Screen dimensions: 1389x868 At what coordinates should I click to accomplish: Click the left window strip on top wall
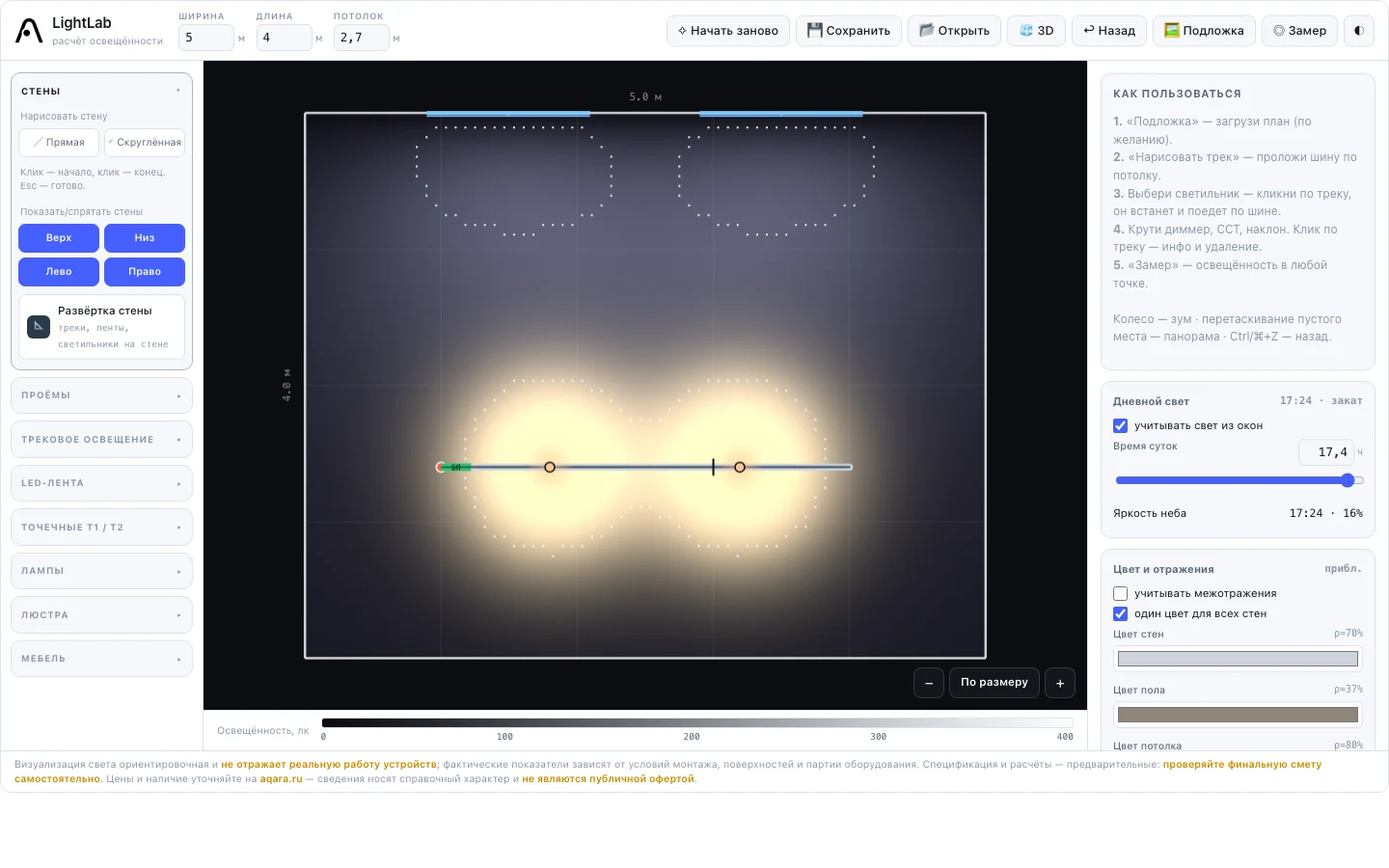[508, 114]
